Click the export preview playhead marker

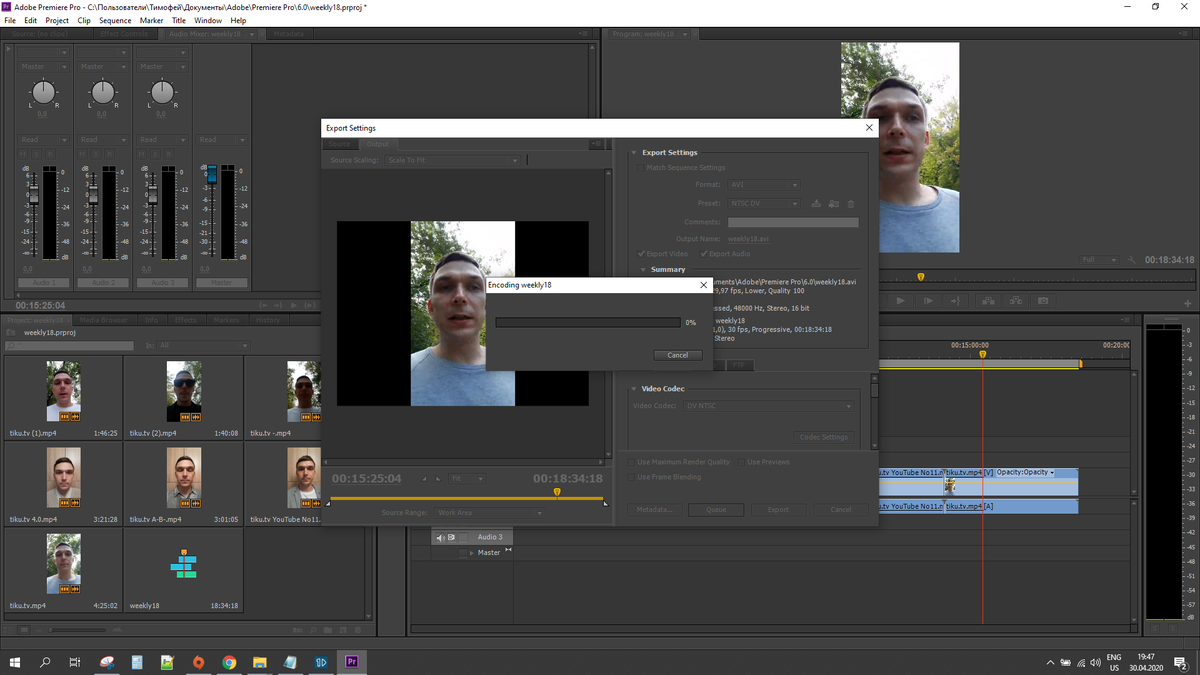click(x=557, y=492)
